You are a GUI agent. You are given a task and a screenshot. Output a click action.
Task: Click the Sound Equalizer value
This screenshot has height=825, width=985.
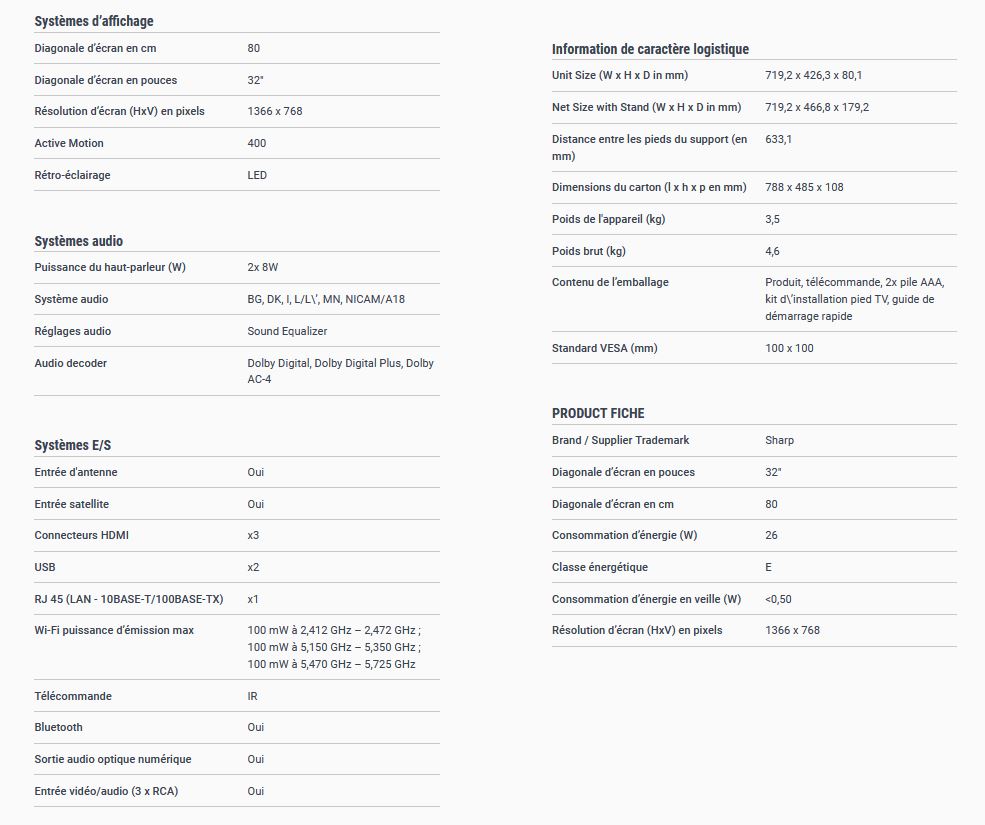(x=287, y=331)
